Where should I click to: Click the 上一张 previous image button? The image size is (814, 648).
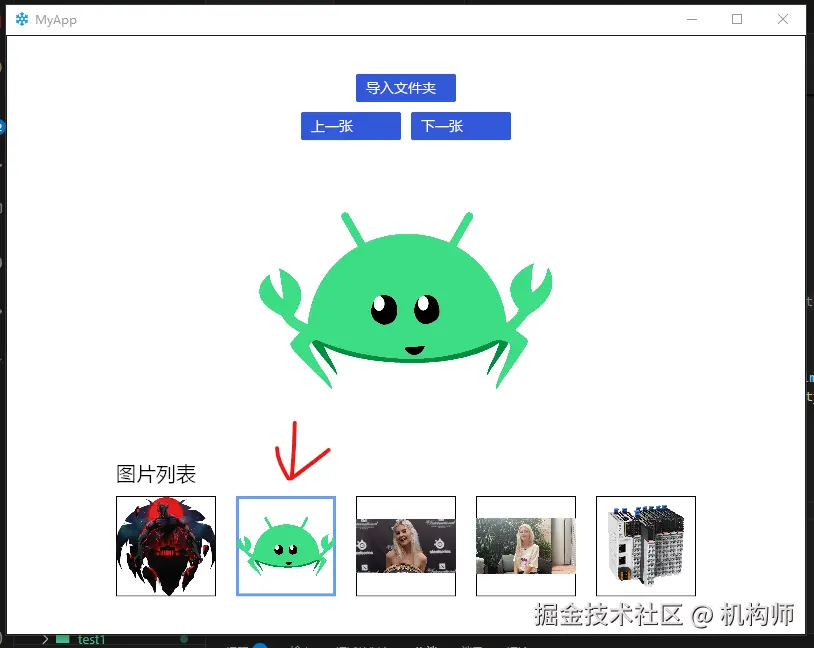tap(349, 125)
